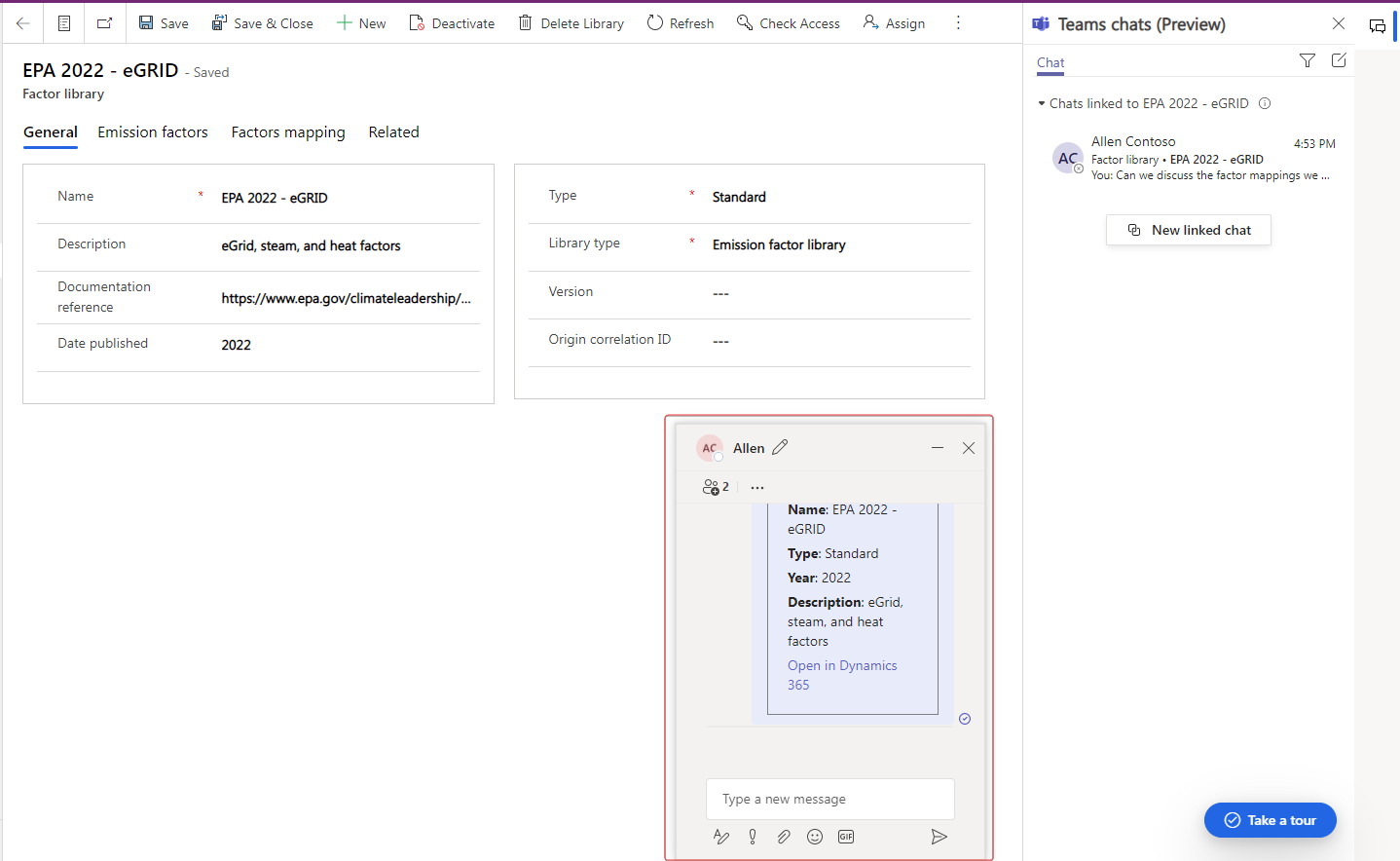Click Allen's avatar in chat header

click(x=710, y=448)
